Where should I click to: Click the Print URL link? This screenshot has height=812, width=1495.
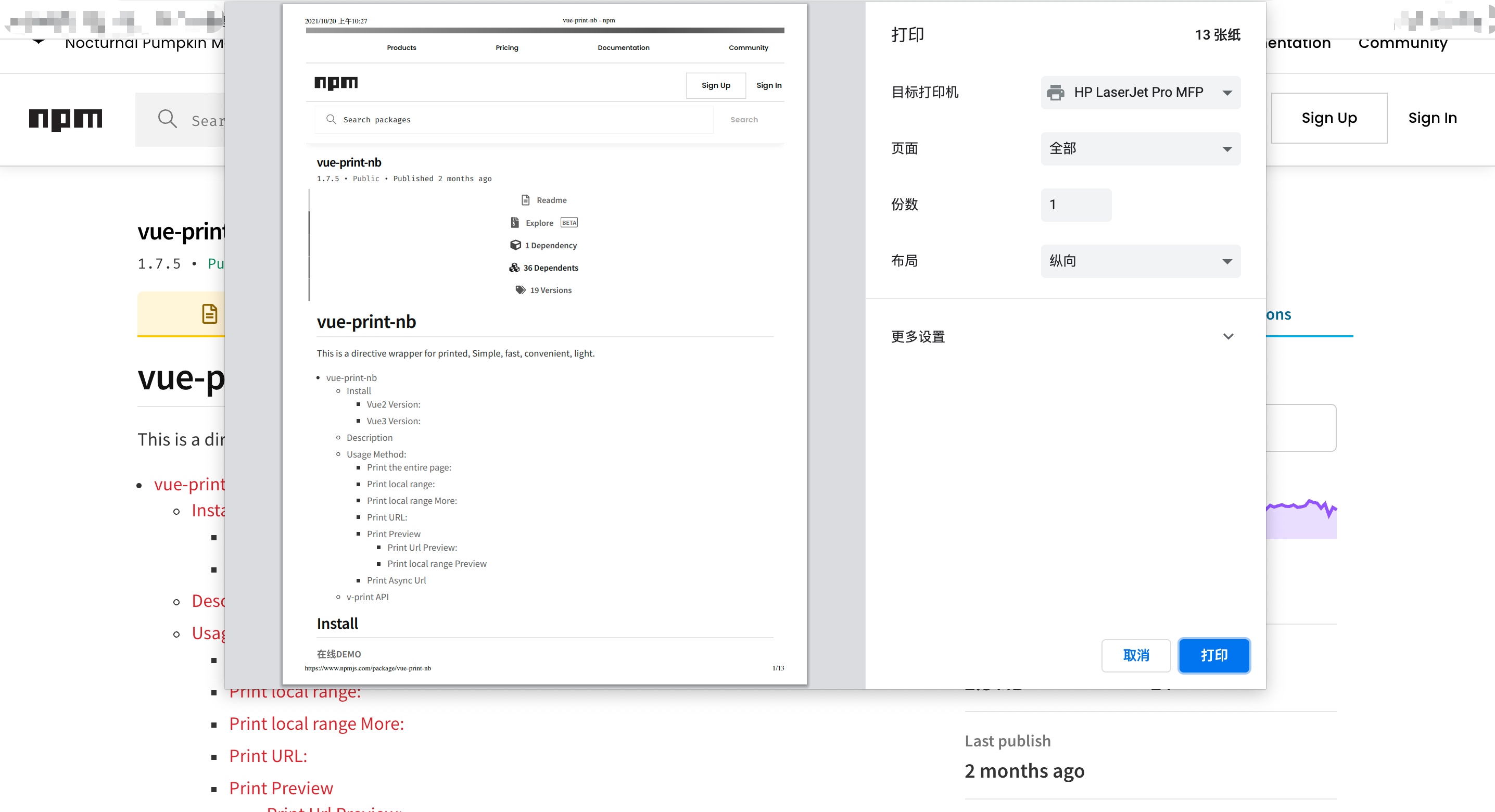[268, 756]
